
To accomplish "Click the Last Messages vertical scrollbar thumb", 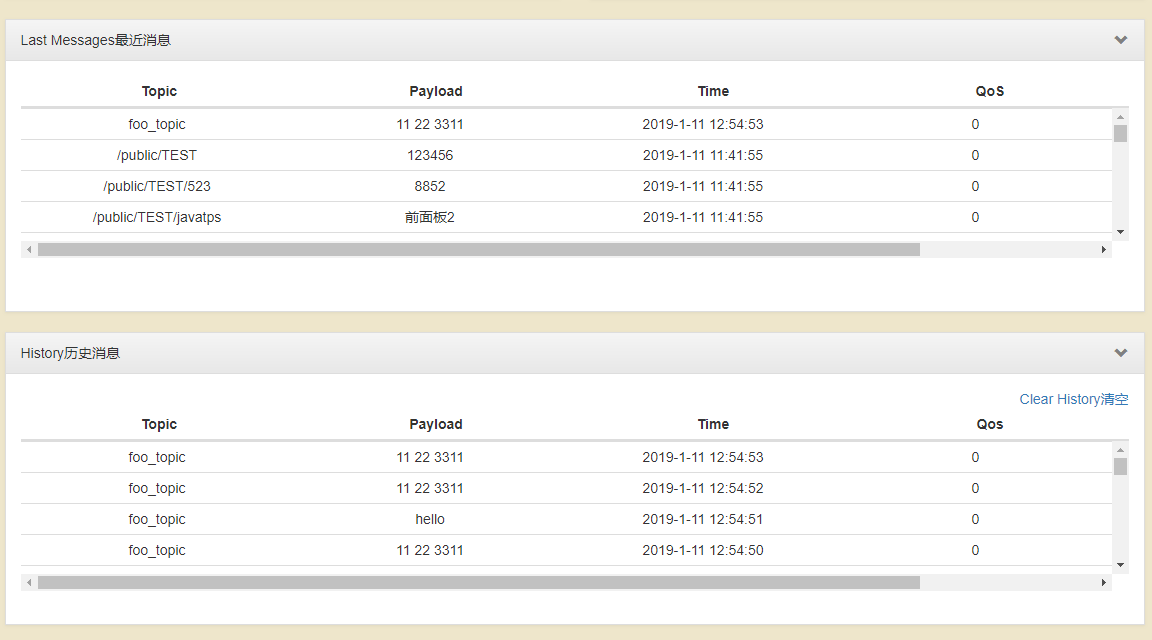I will pos(1120,134).
